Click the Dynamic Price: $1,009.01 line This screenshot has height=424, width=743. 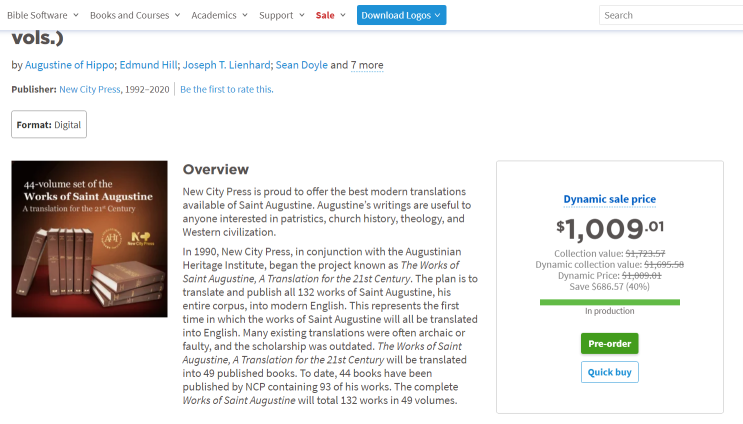click(x=609, y=276)
